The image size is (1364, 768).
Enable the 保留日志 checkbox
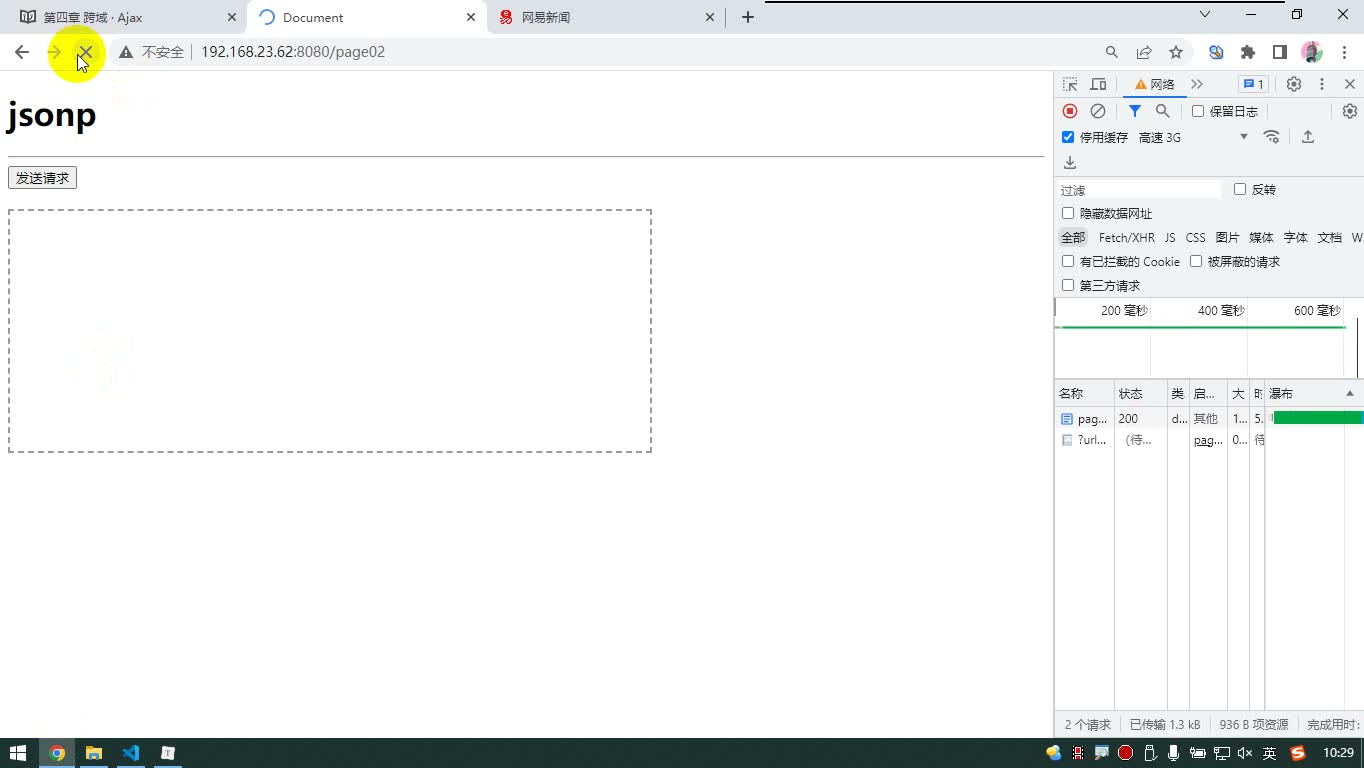click(x=1198, y=111)
